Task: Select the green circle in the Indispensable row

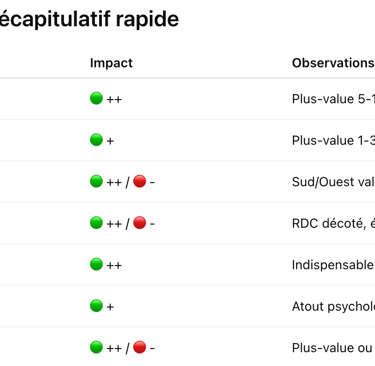Action: tap(96, 264)
